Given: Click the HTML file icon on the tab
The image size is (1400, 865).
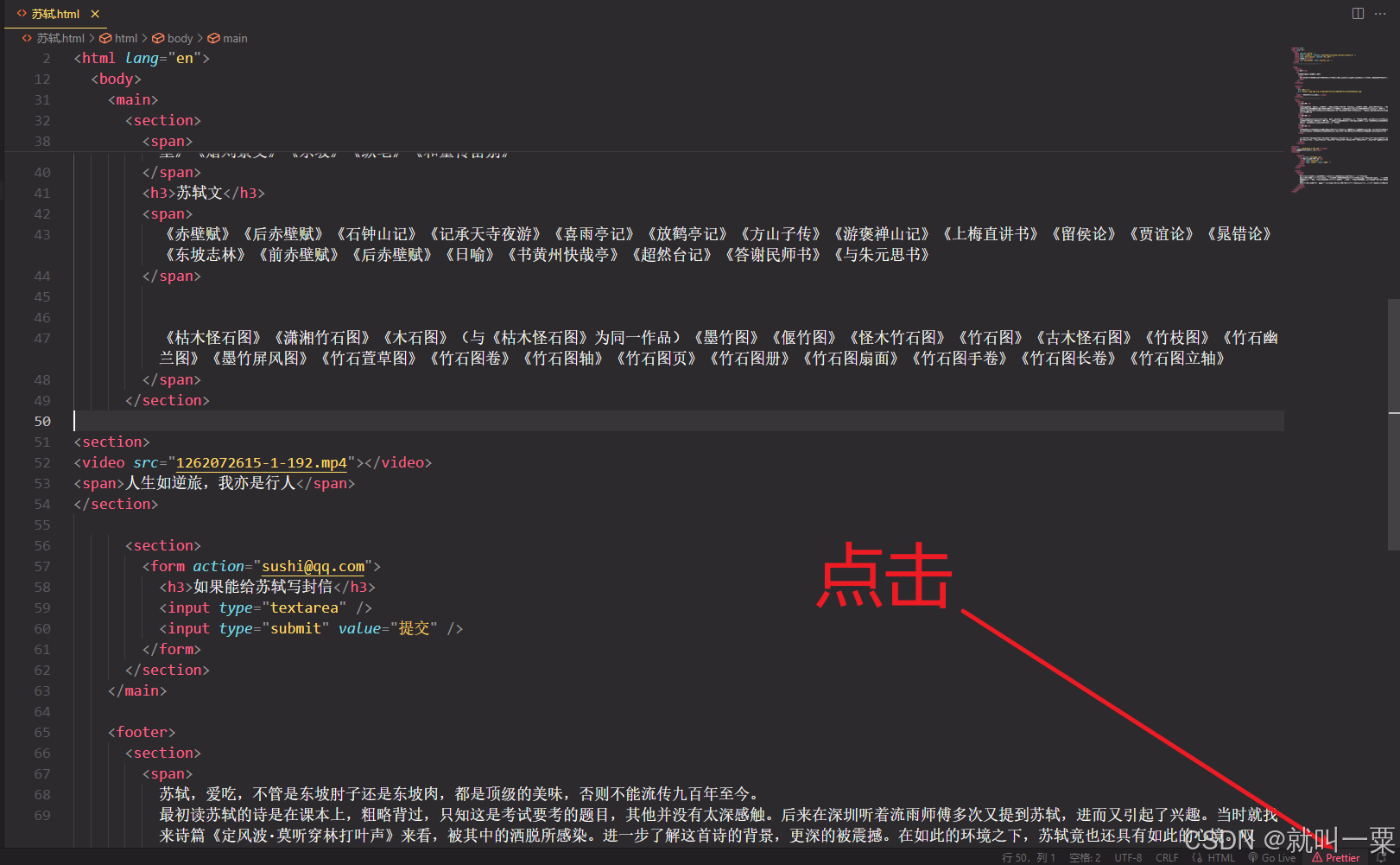Looking at the screenshot, I should coord(22,14).
